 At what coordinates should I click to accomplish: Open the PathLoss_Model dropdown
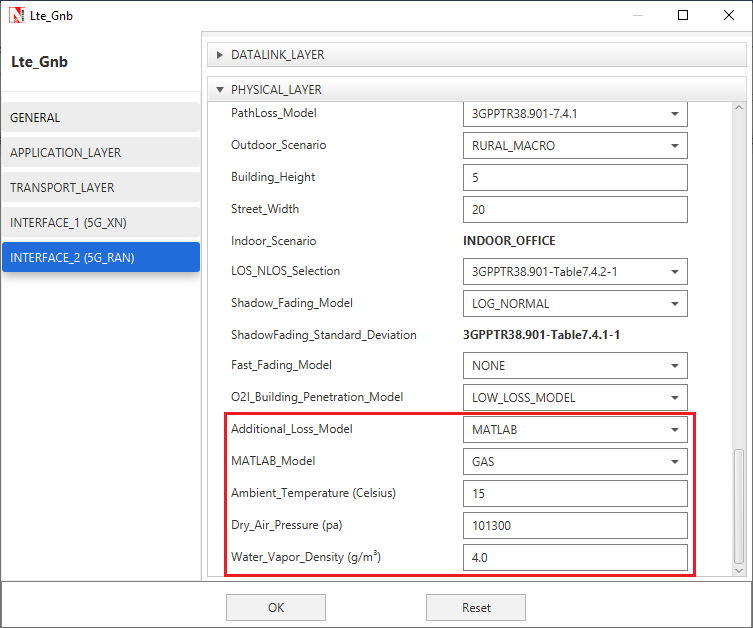click(575, 114)
